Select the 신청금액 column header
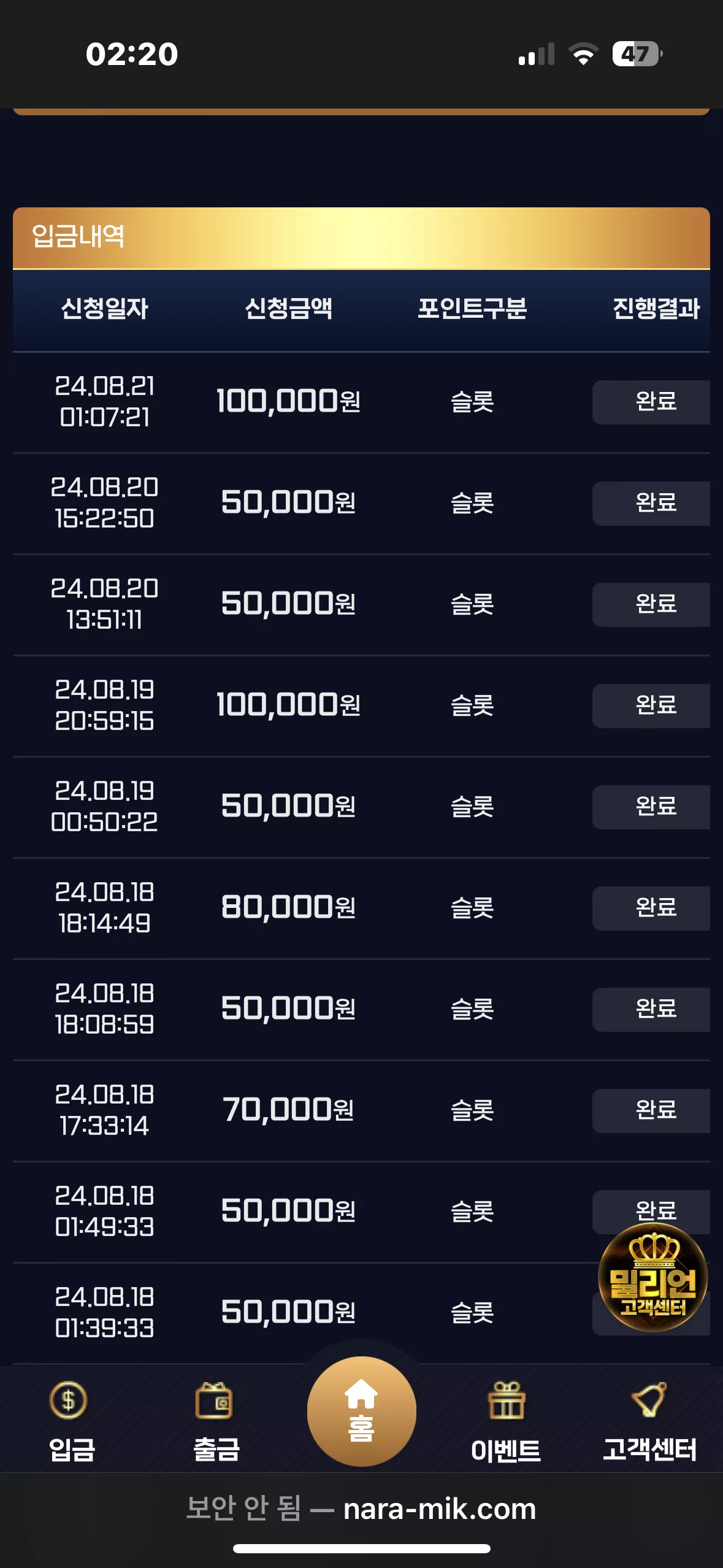723x1568 pixels. pyautogui.click(x=289, y=309)
